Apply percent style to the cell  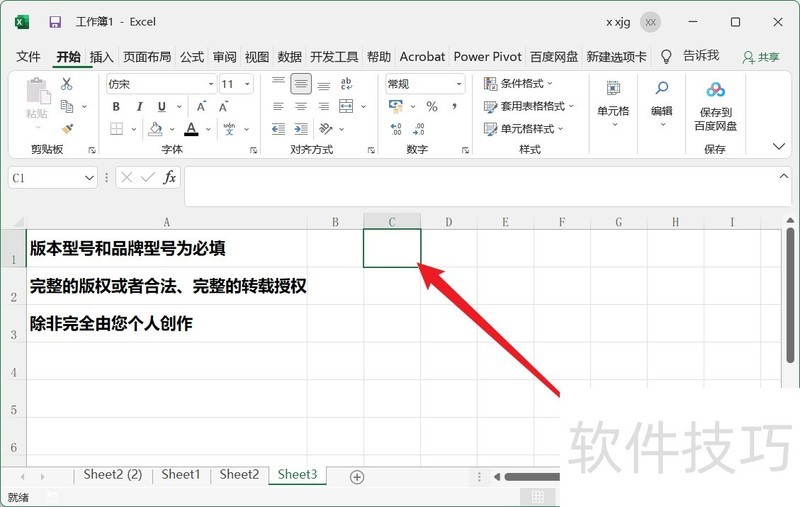[432, 106]
